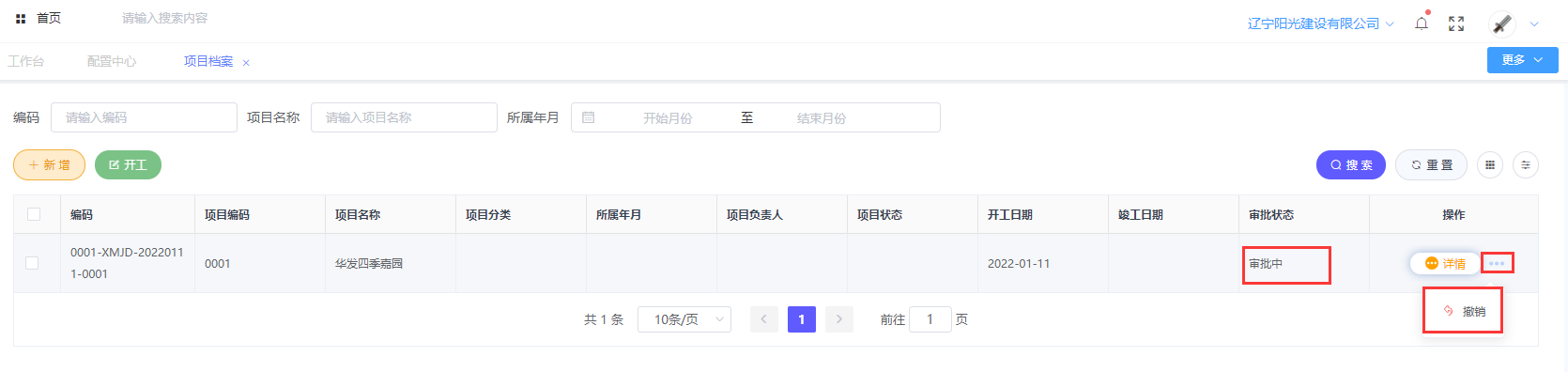Click the 搜索 button
The width and height of the screenshot is (1568, 372).
coord(1350,164)
